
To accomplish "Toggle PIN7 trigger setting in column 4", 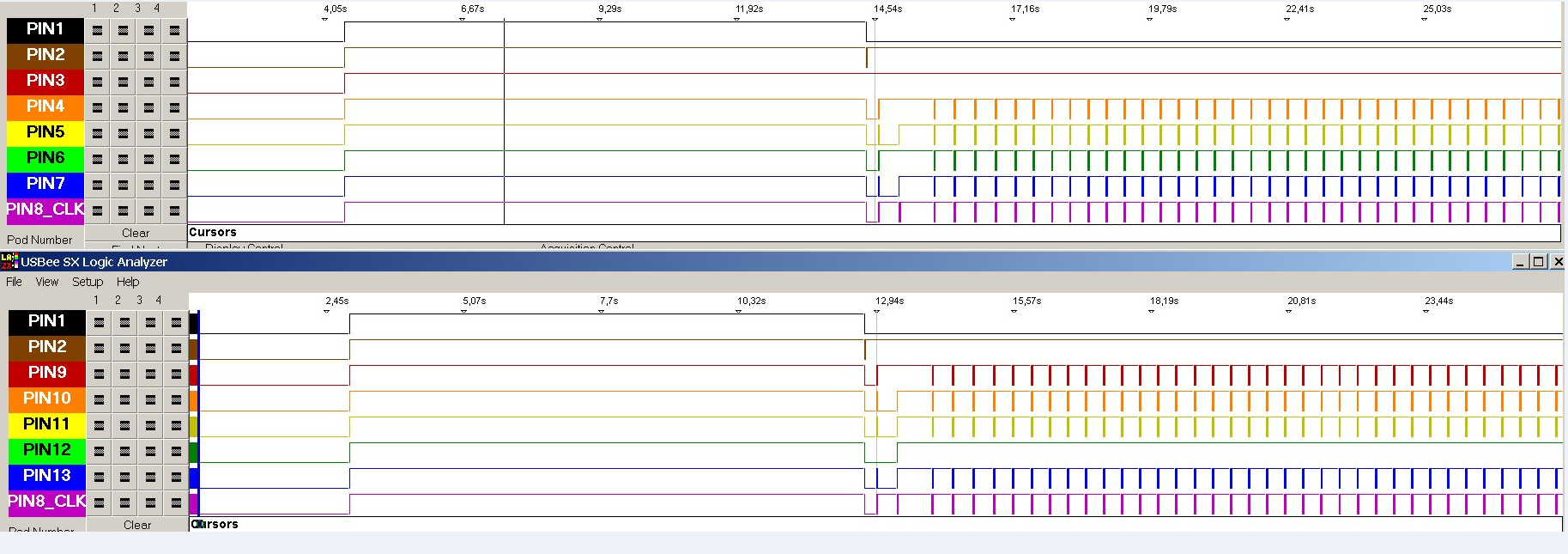I will [174, 185].
